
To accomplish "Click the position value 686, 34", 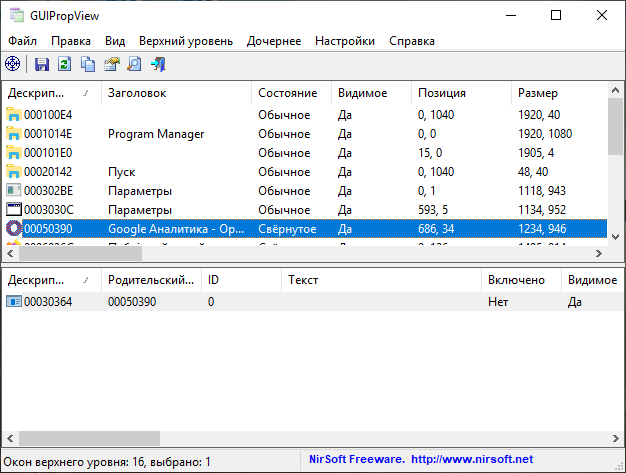I will 436,229.
